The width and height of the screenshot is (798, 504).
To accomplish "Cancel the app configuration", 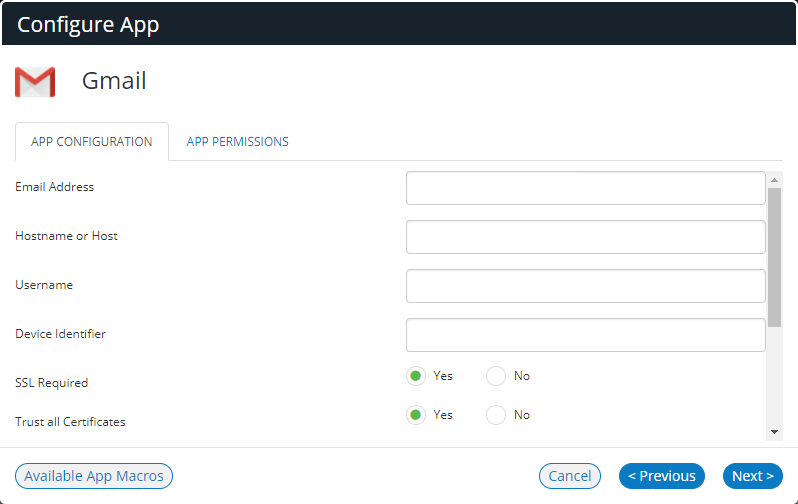I will [569, 476].
